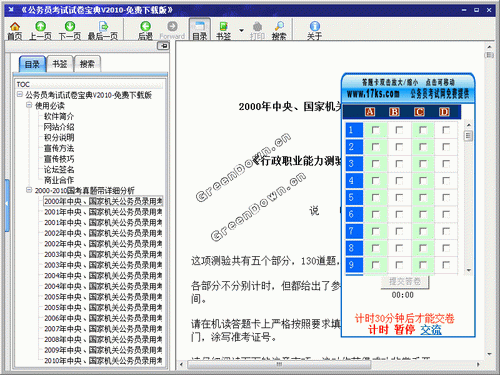Screen dimensions: 500x375
Task: Click the document vertical scroll down arrow
Action: [x=489, y=354]
